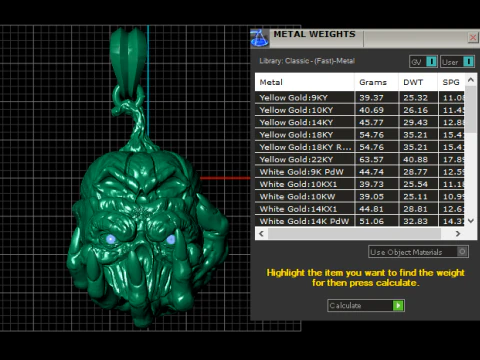The height and width of the screenshot is (360, 480).
Task: Click the 25.54 DWT value
Action: point(415,184)
